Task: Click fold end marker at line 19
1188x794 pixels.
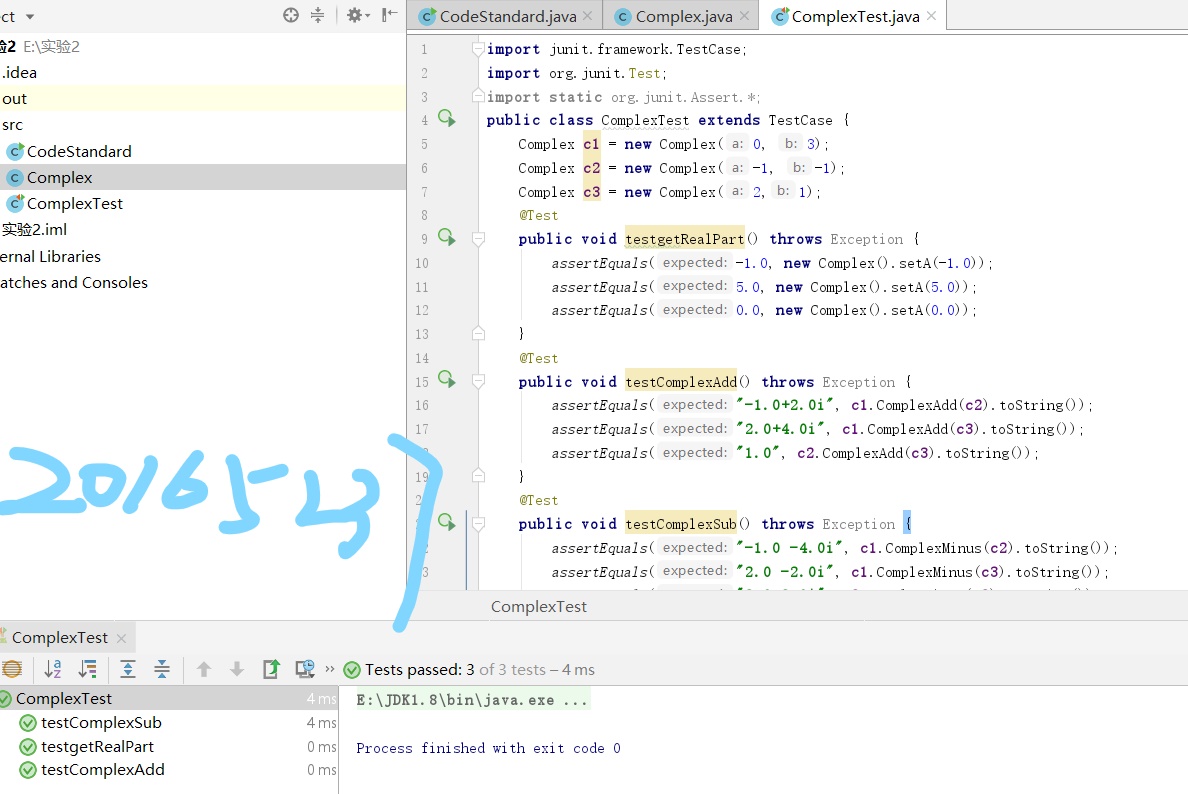Action: tap(478, 475)
